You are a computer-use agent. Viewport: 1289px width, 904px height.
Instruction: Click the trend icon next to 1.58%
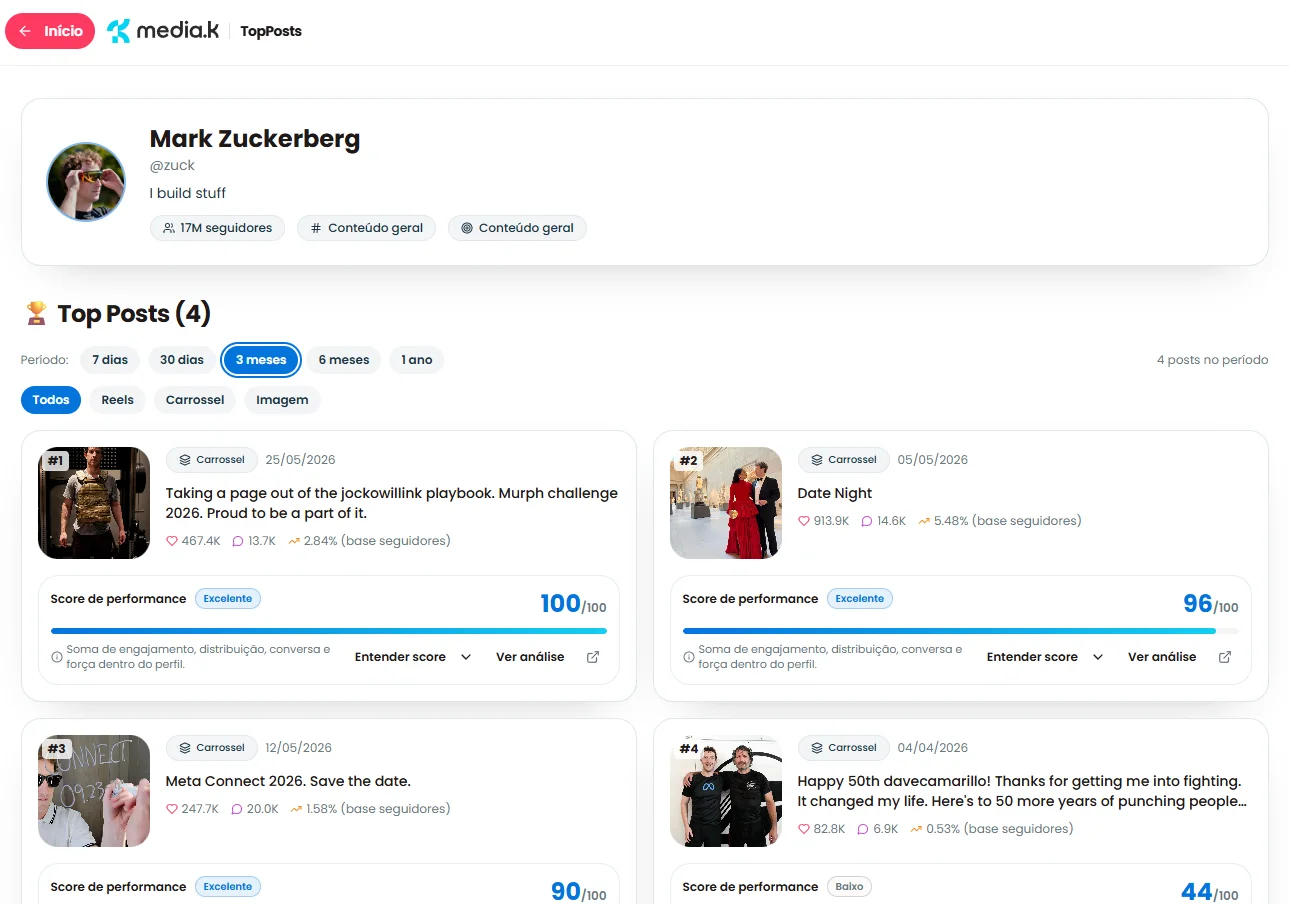(294, 809)
